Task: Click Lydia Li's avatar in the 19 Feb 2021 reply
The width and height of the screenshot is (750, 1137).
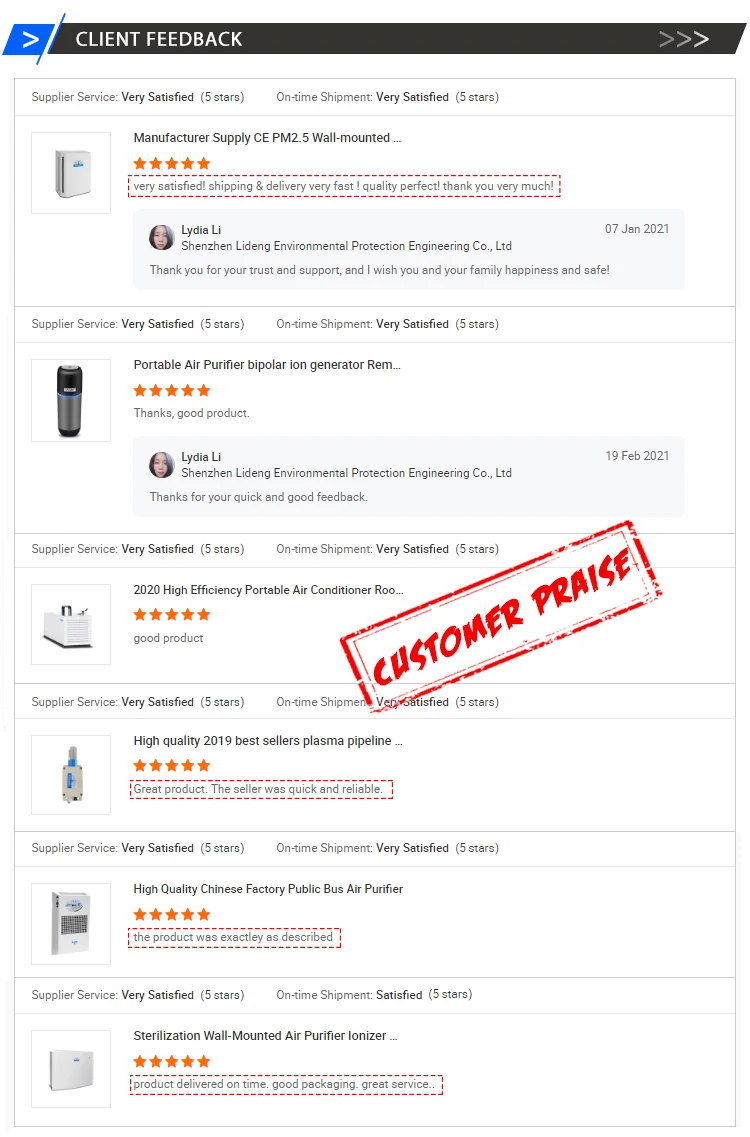Action: point(161,464)
